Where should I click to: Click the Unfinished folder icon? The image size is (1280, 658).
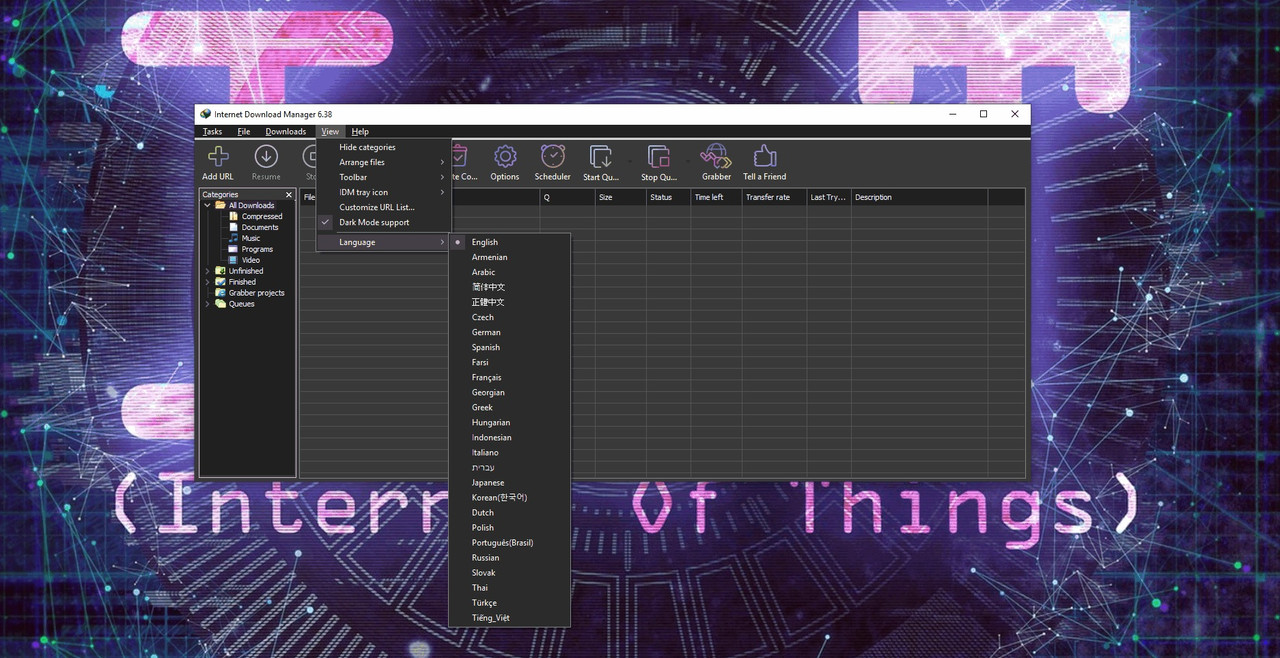click(221, 271)
